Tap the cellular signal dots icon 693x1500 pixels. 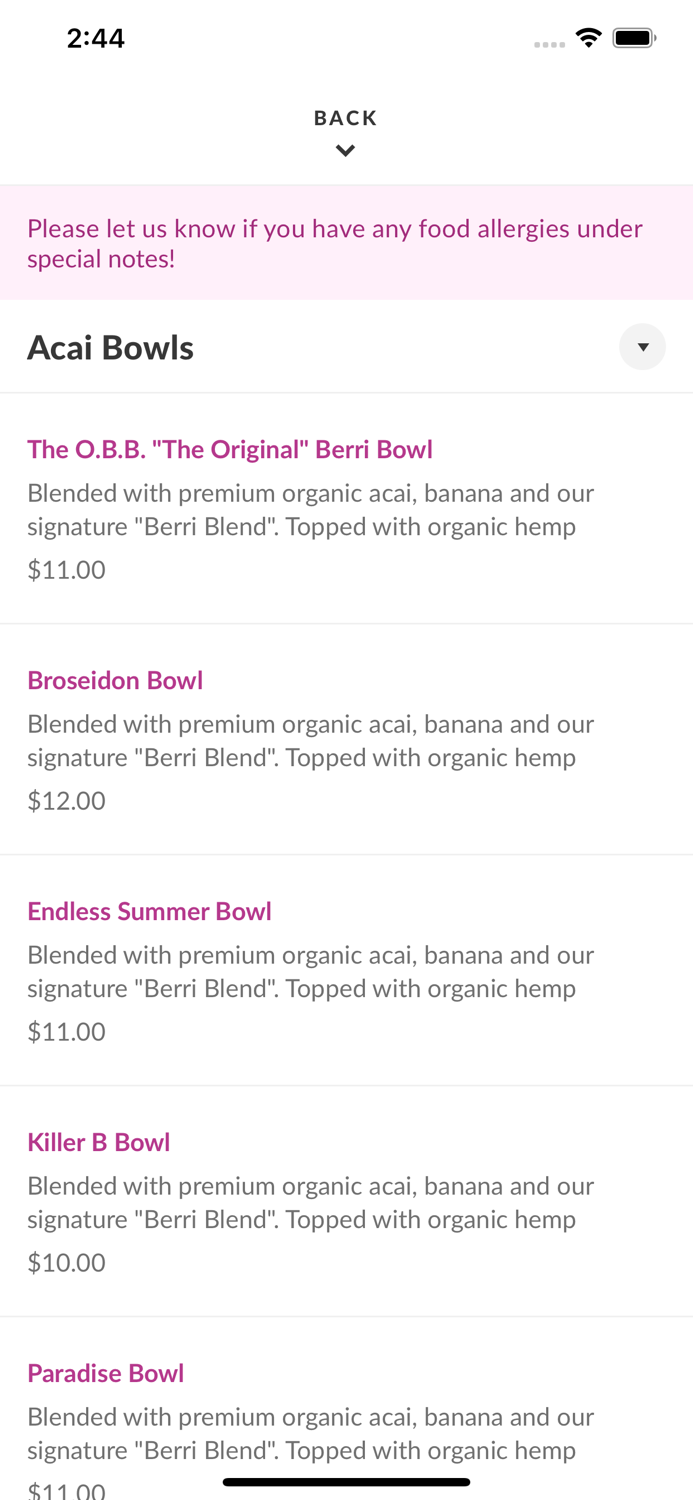[549, 42]
